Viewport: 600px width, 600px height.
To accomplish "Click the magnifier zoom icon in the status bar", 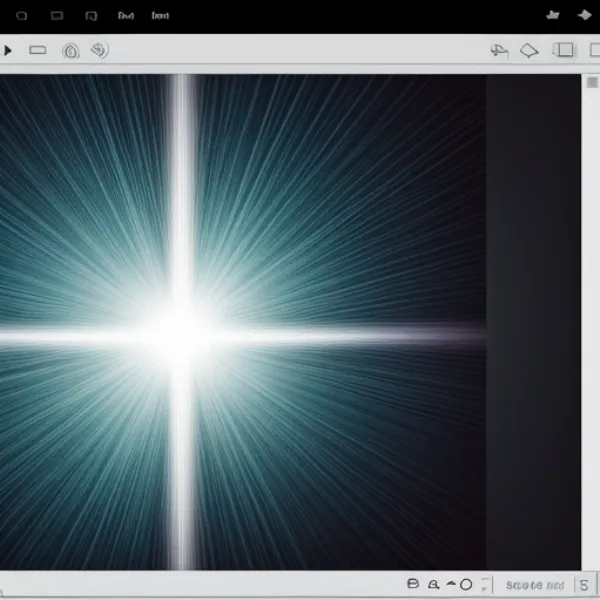I will click(x=433, y=584).
